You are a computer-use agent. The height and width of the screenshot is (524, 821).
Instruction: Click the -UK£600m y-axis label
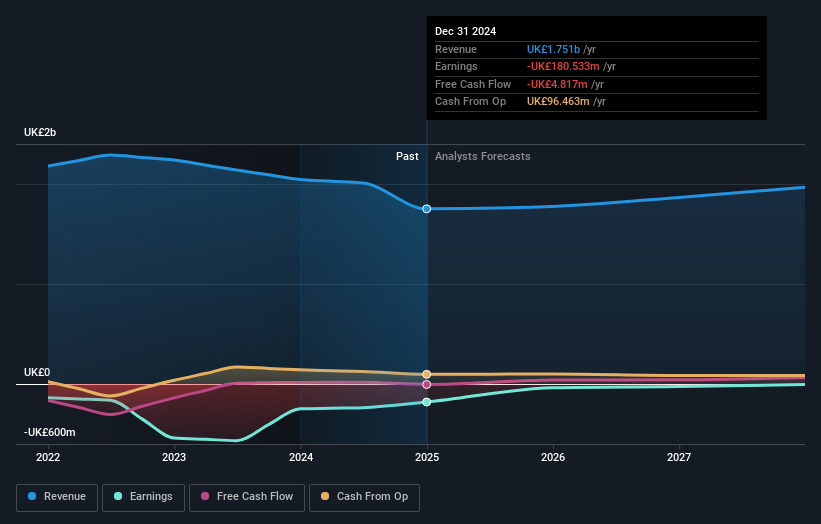click(50, 432)
